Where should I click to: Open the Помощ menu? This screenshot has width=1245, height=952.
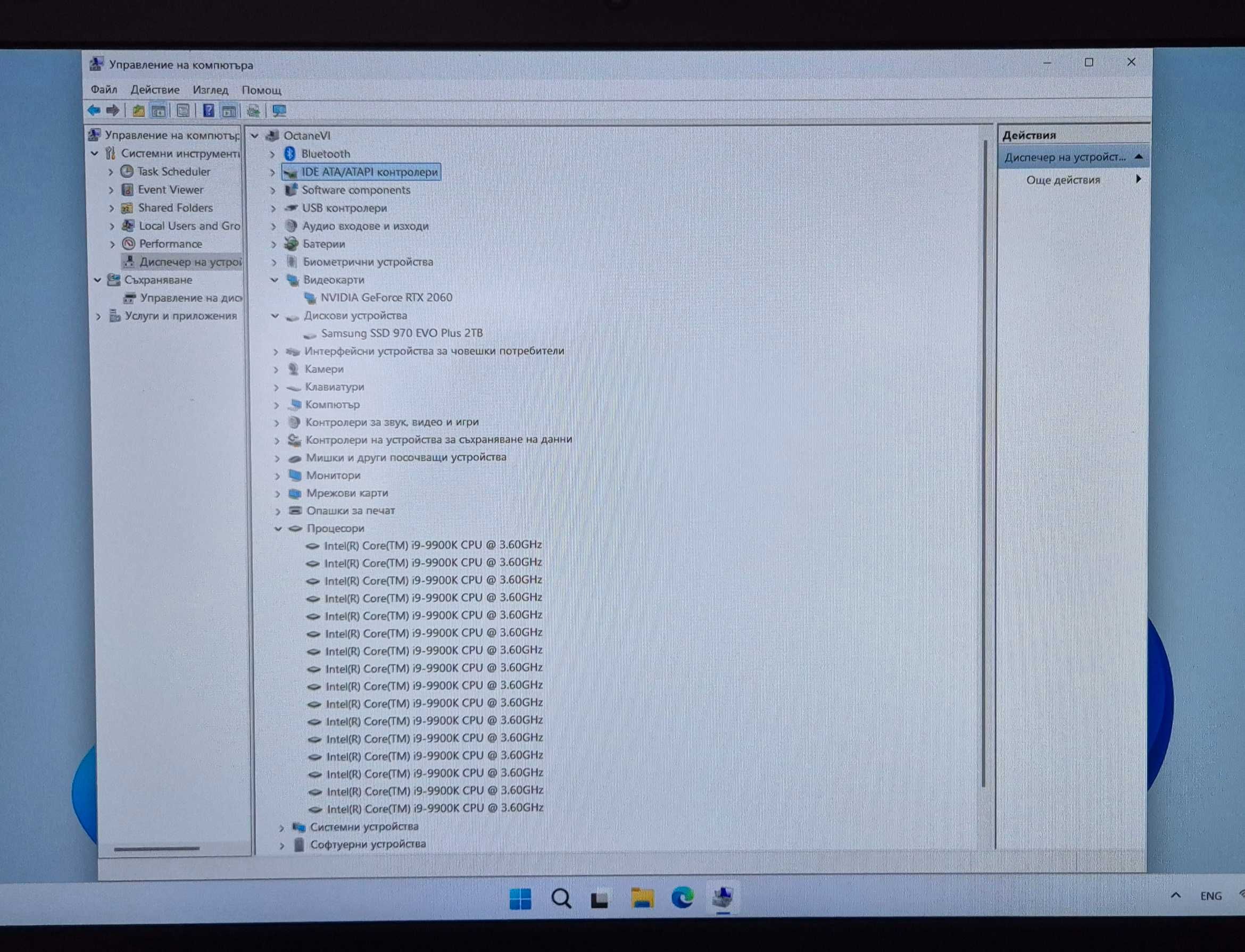pos(261,90)
